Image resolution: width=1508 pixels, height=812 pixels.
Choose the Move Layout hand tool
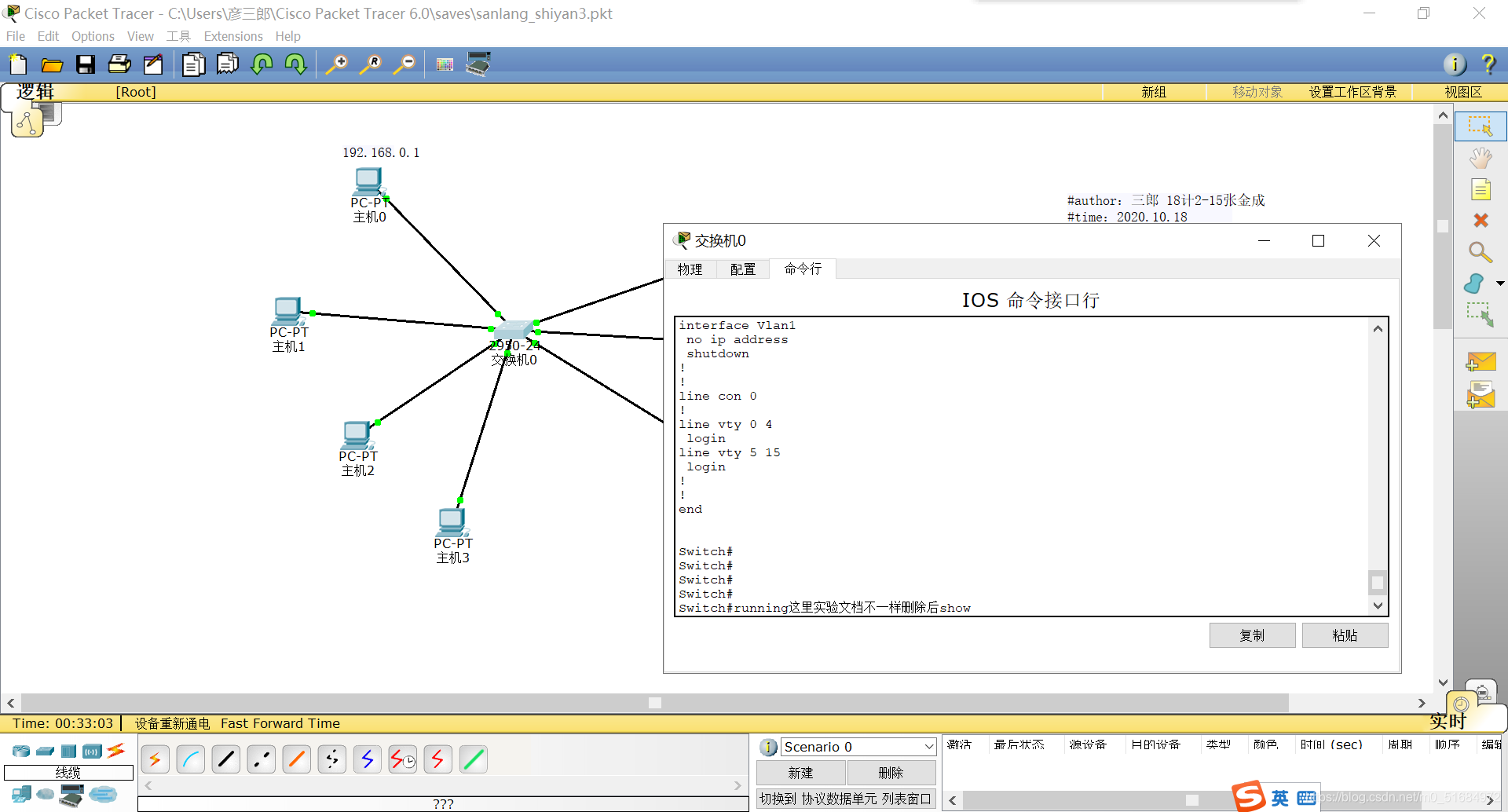coord(1481,158)
